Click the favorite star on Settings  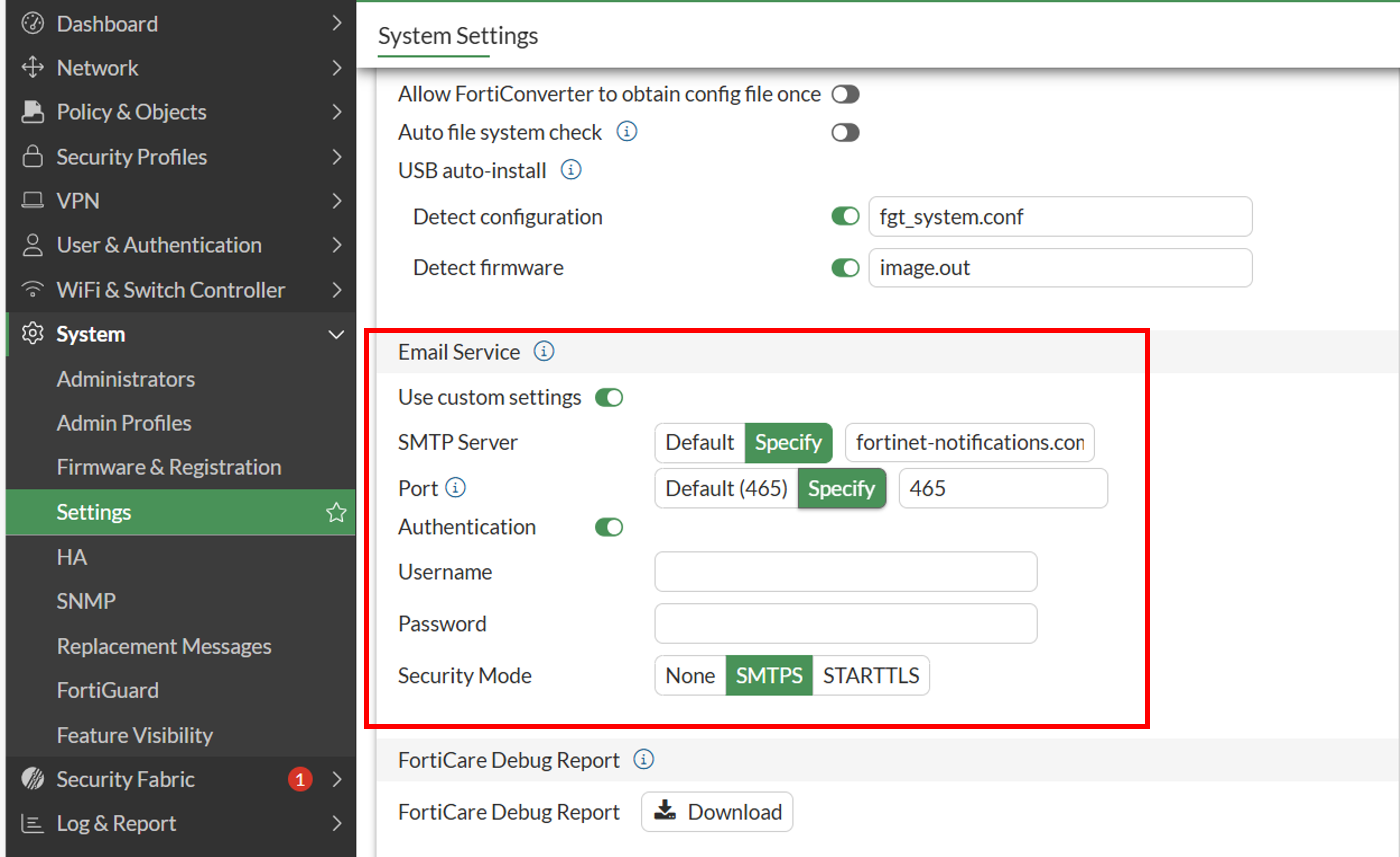336,512
